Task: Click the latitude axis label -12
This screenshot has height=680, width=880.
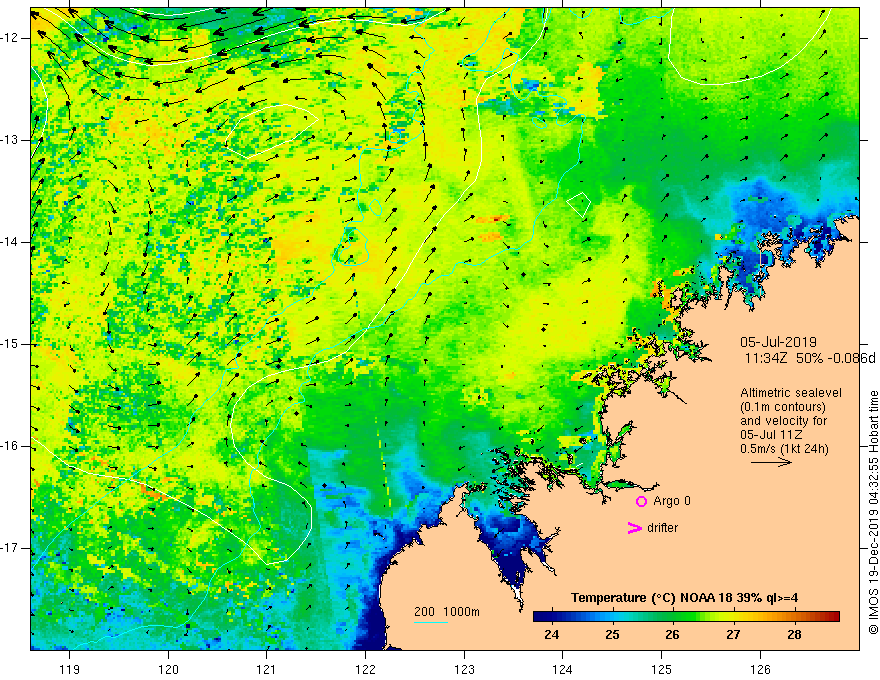Action: click(x=11, y=38)
